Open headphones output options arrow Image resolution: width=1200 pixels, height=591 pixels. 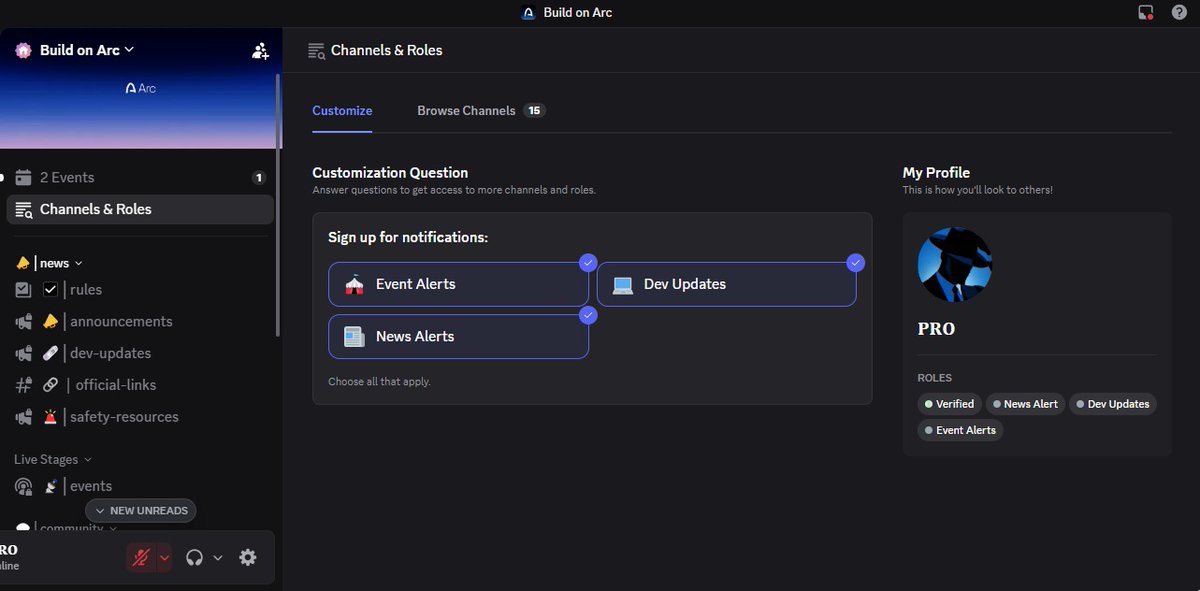(217, 557)
